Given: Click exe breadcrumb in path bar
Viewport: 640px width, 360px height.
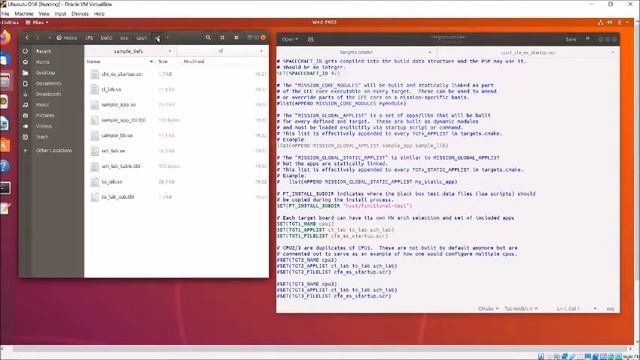Looking at the screenshot, I should click(124, 38).
